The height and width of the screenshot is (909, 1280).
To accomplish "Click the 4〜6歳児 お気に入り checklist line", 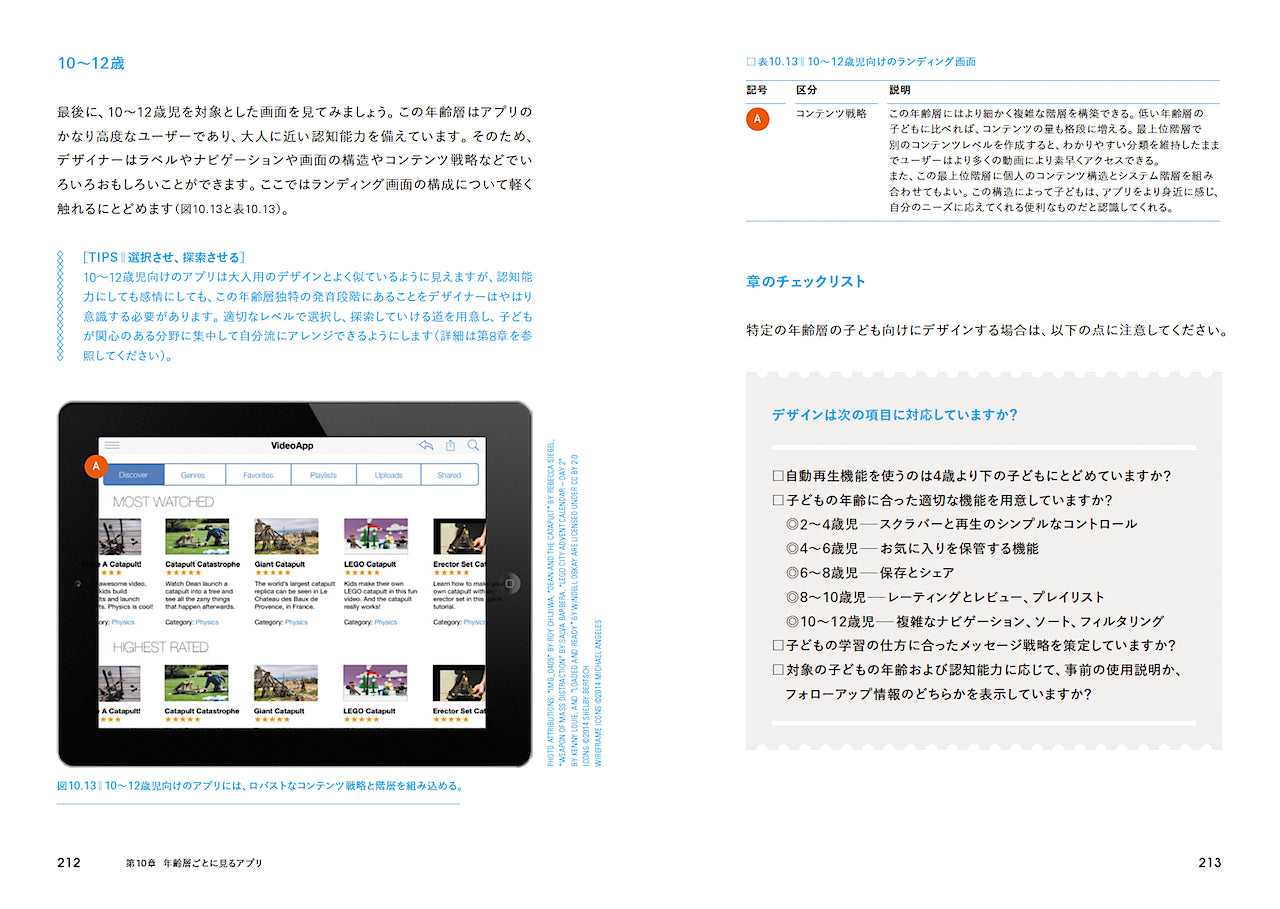I will 912,548.
